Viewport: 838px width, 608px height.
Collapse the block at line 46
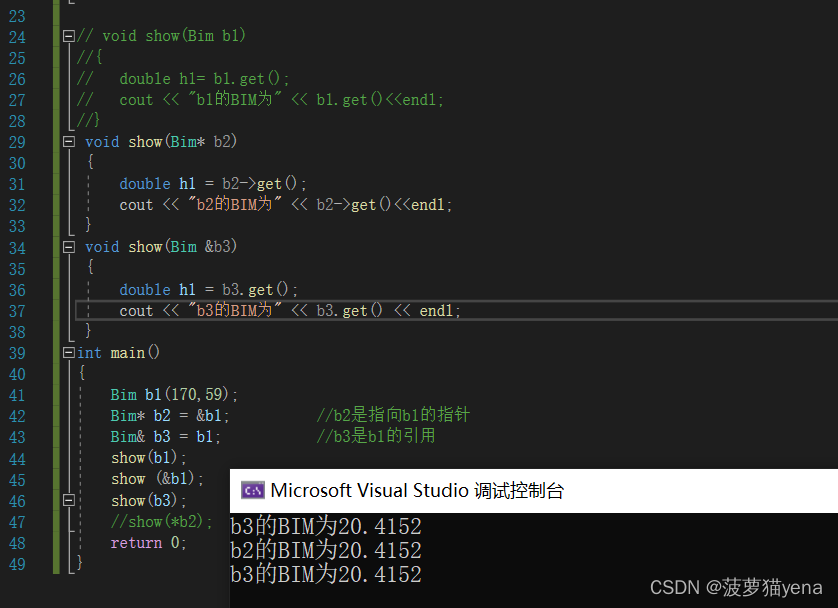click(68, 500)
